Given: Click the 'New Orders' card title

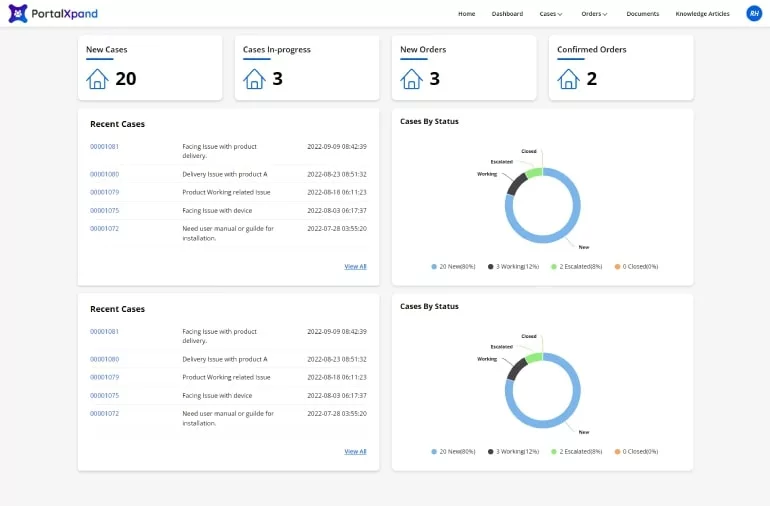Looking at the screenshot, I should (423, 50).
